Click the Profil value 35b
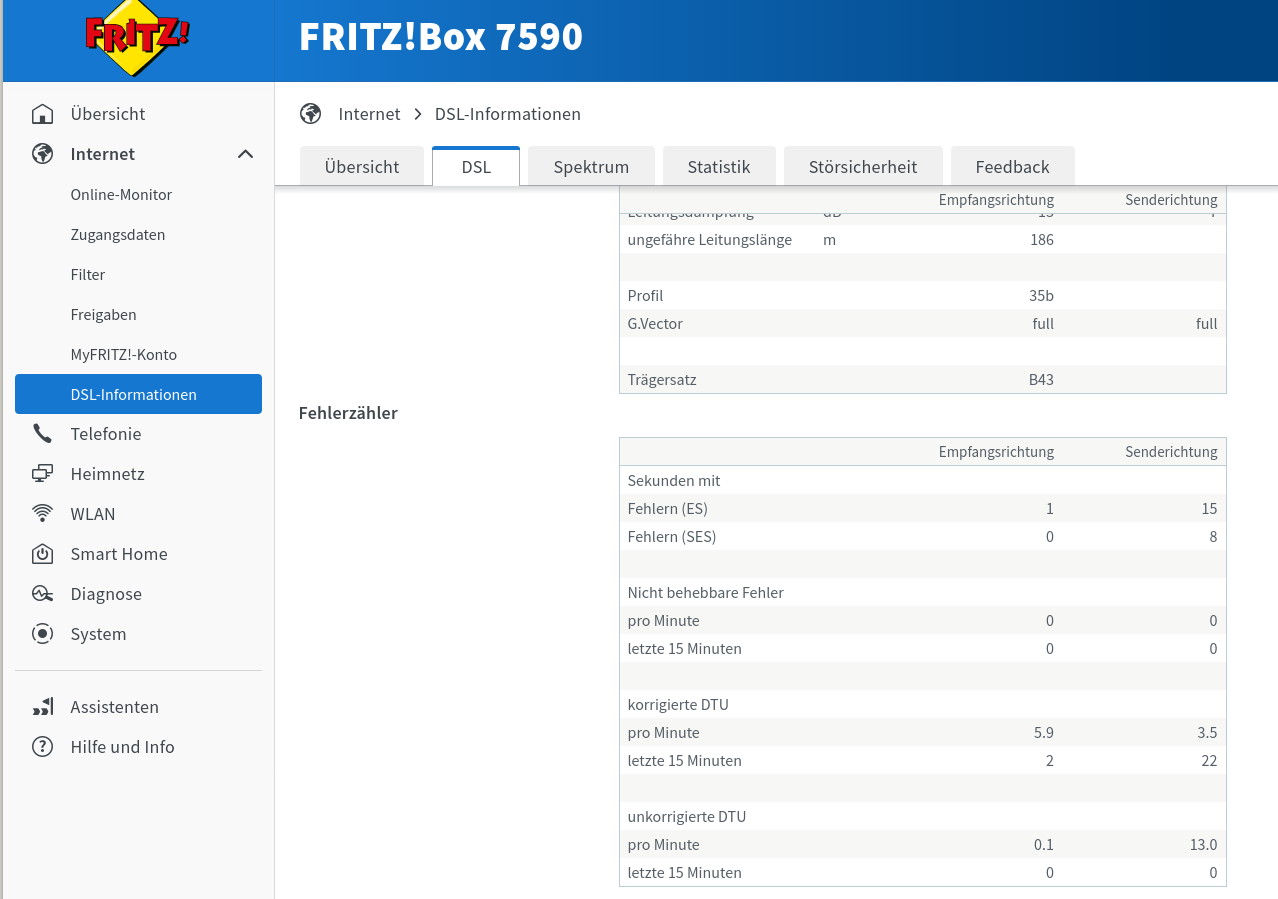Image resolution: width=1278 pixels, height=899 pixels. coord(1042,296)
